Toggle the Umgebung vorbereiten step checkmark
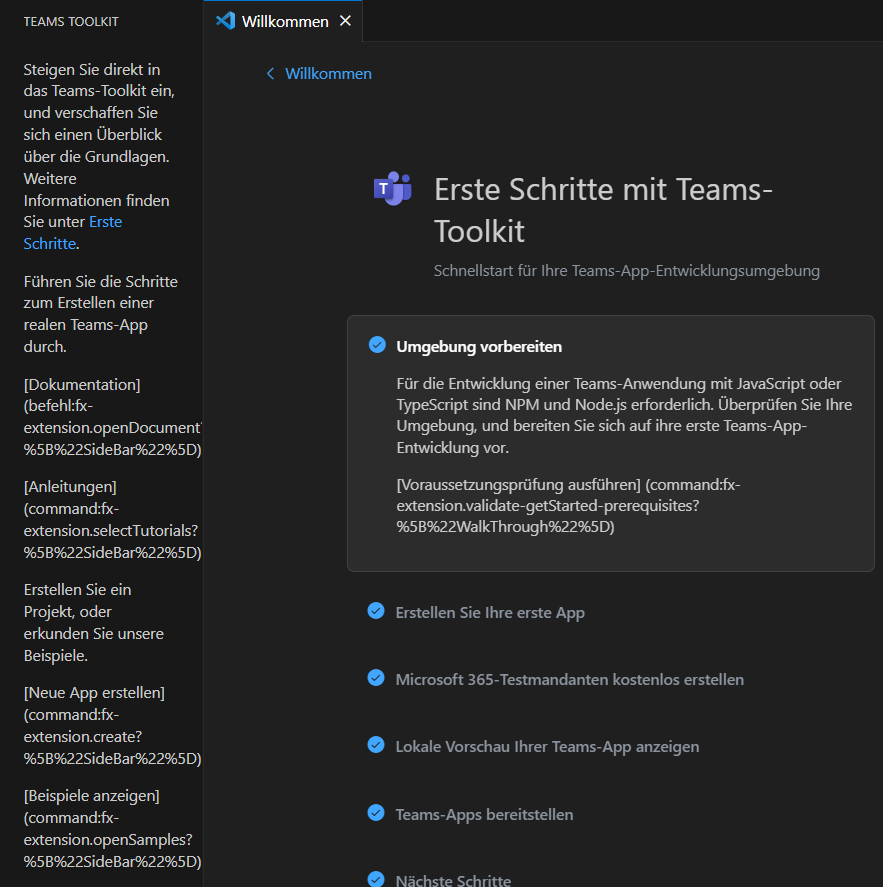Screen dimensions: 883x887 point(377,345)
